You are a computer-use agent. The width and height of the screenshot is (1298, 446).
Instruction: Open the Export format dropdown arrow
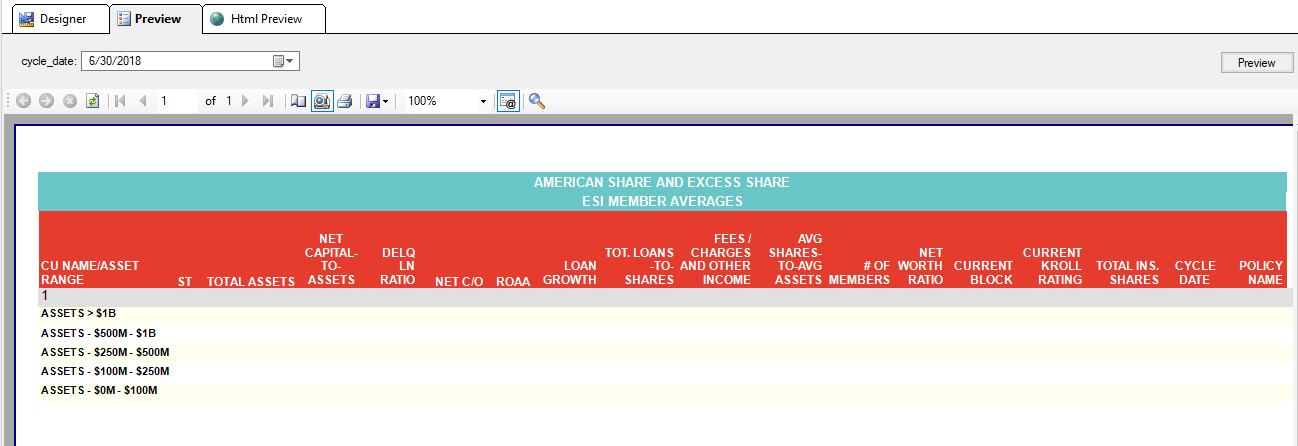pyautogui.click(x=386, y=101)
